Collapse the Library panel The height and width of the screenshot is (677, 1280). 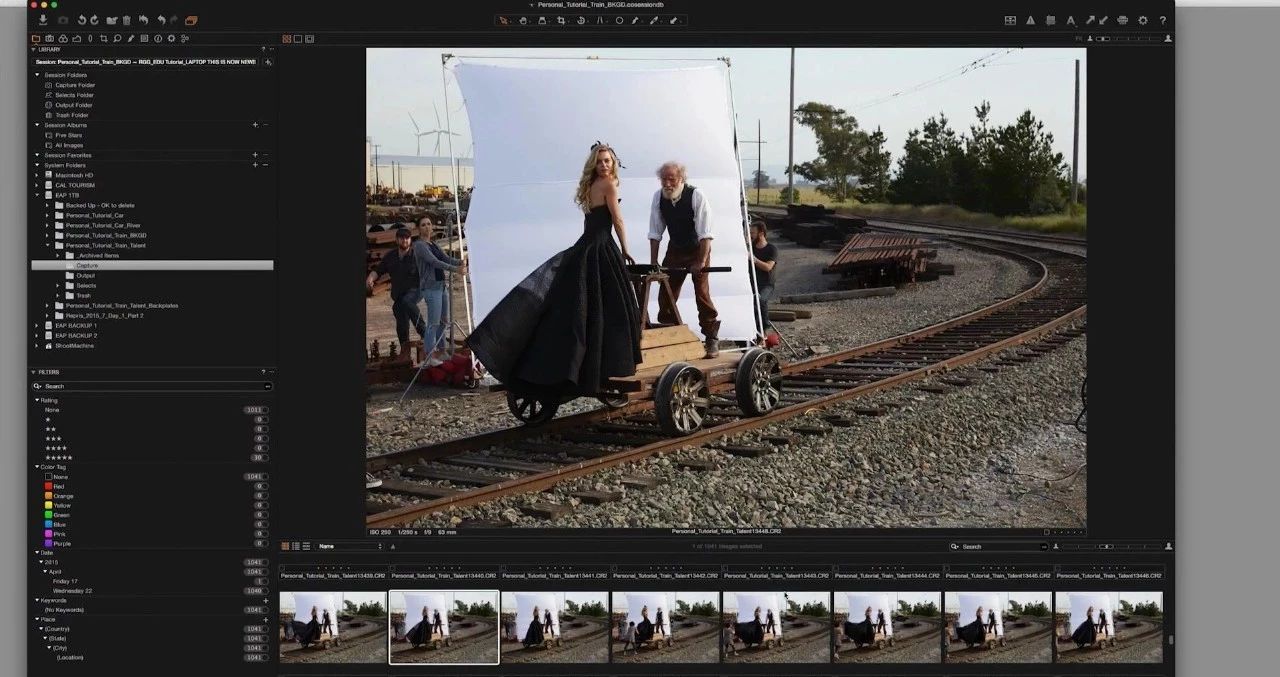(x=33, y=49)
